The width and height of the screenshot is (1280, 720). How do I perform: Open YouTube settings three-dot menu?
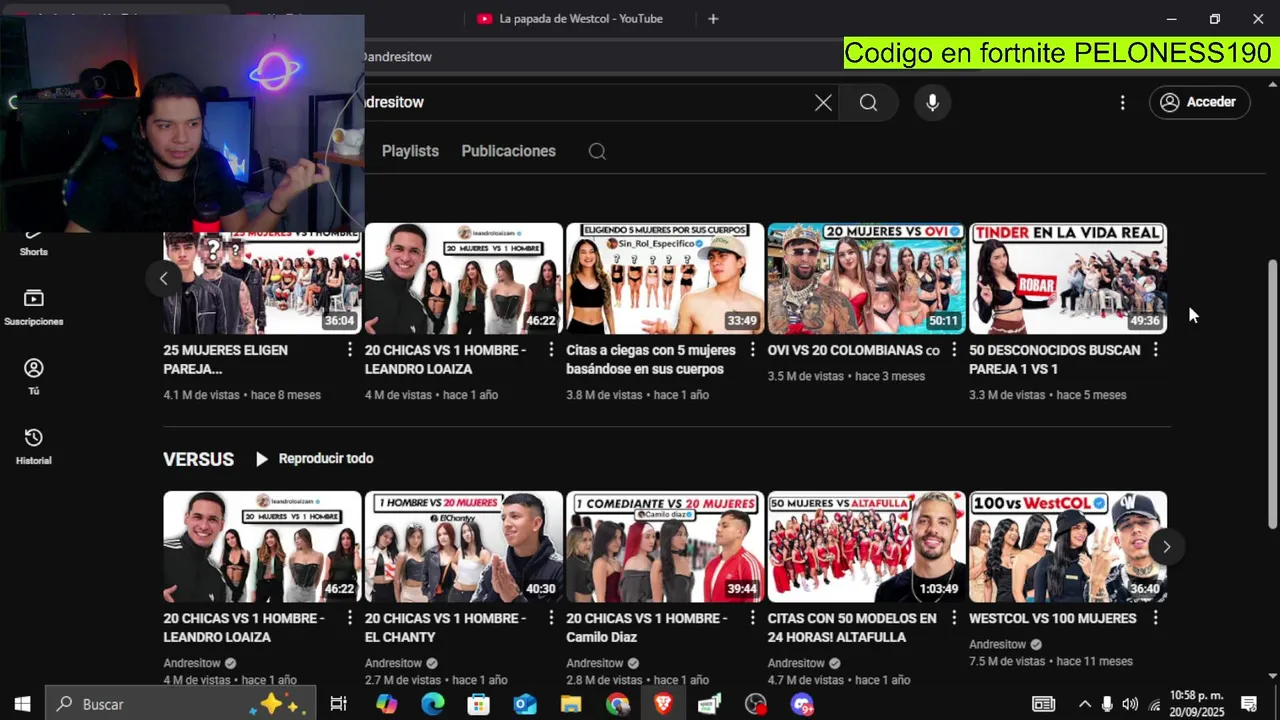(x=1122, y=102)
